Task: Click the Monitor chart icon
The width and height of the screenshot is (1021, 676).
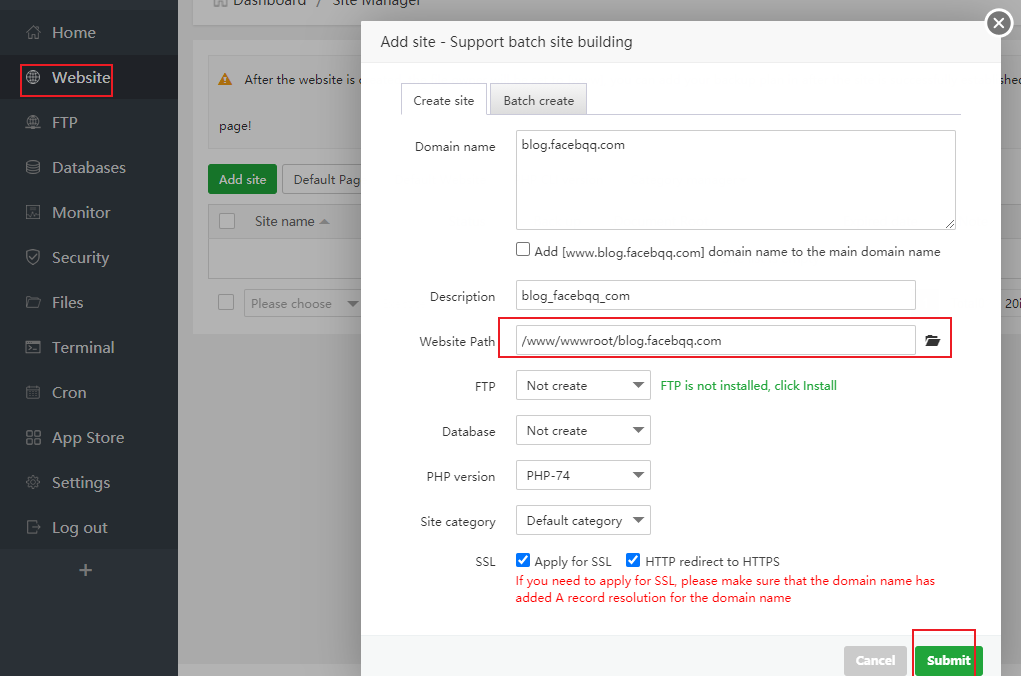Action: point(34,213)
